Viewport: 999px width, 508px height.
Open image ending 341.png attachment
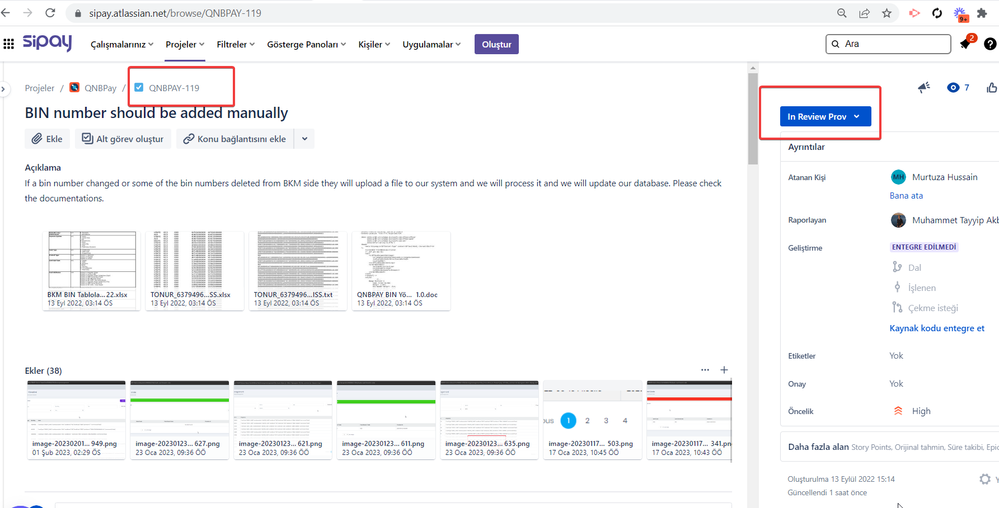point(689,419)
